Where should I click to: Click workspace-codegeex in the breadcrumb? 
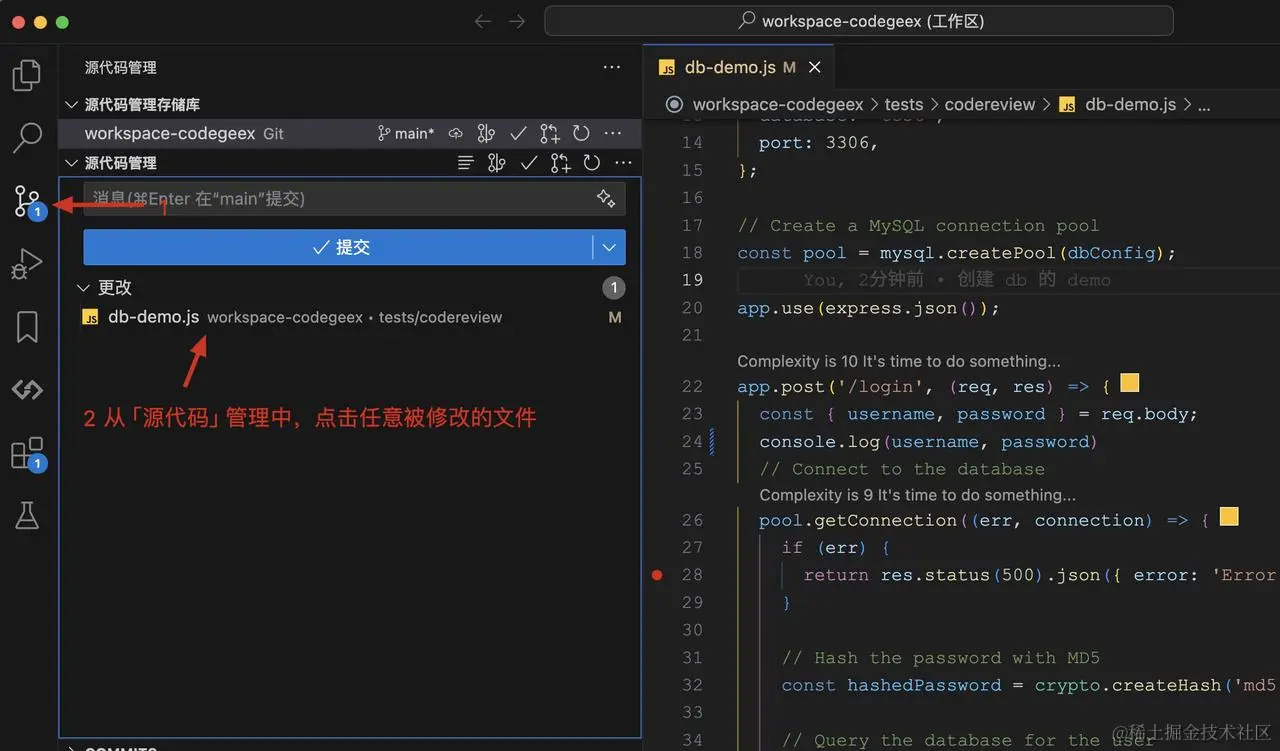point(778,104)
